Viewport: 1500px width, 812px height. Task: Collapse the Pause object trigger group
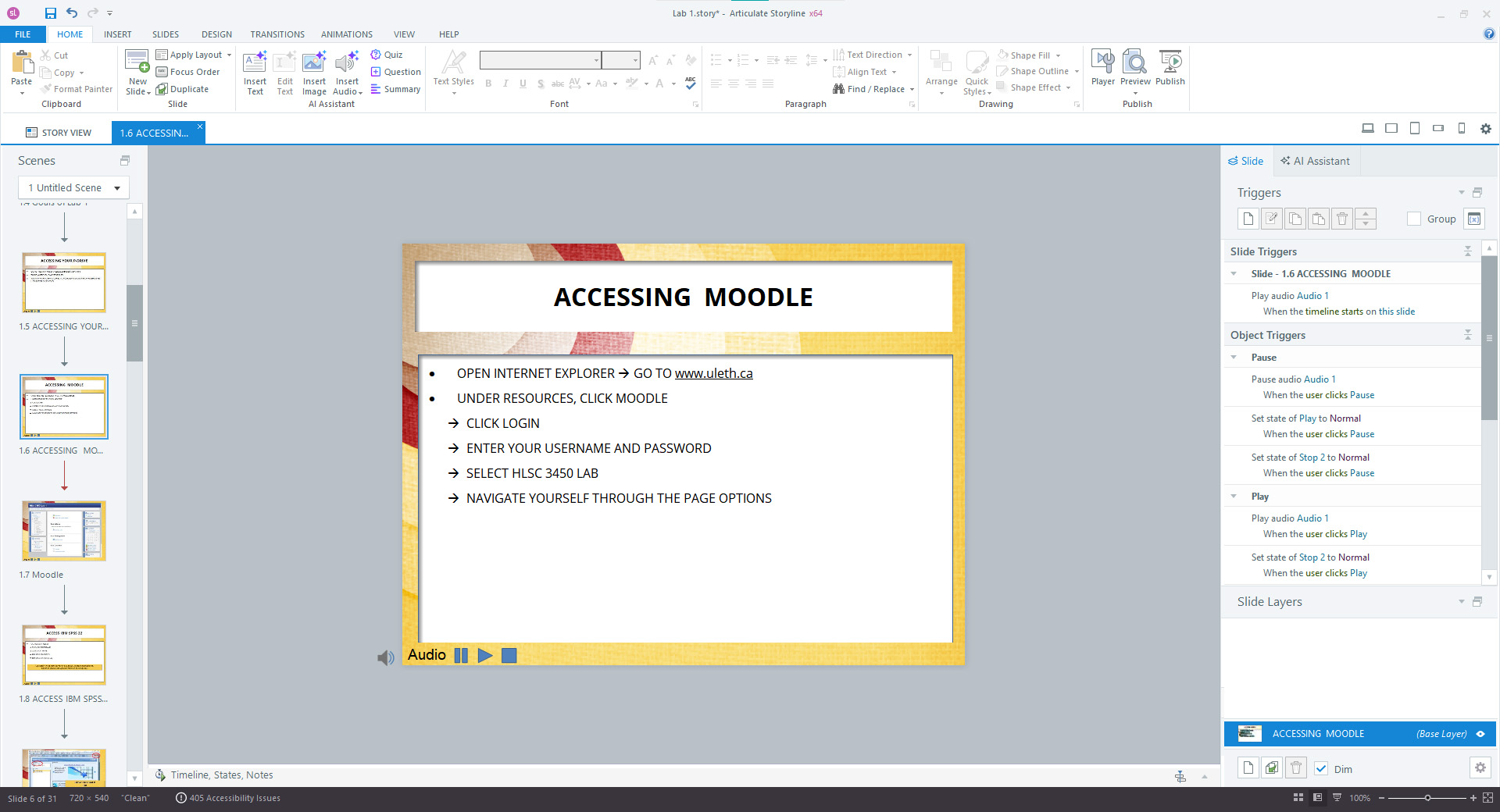[x=1233, y=357]
